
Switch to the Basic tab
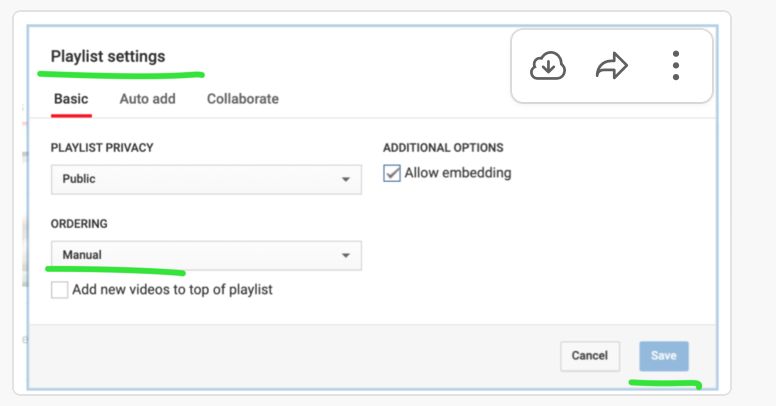click(x=70, y=99)
